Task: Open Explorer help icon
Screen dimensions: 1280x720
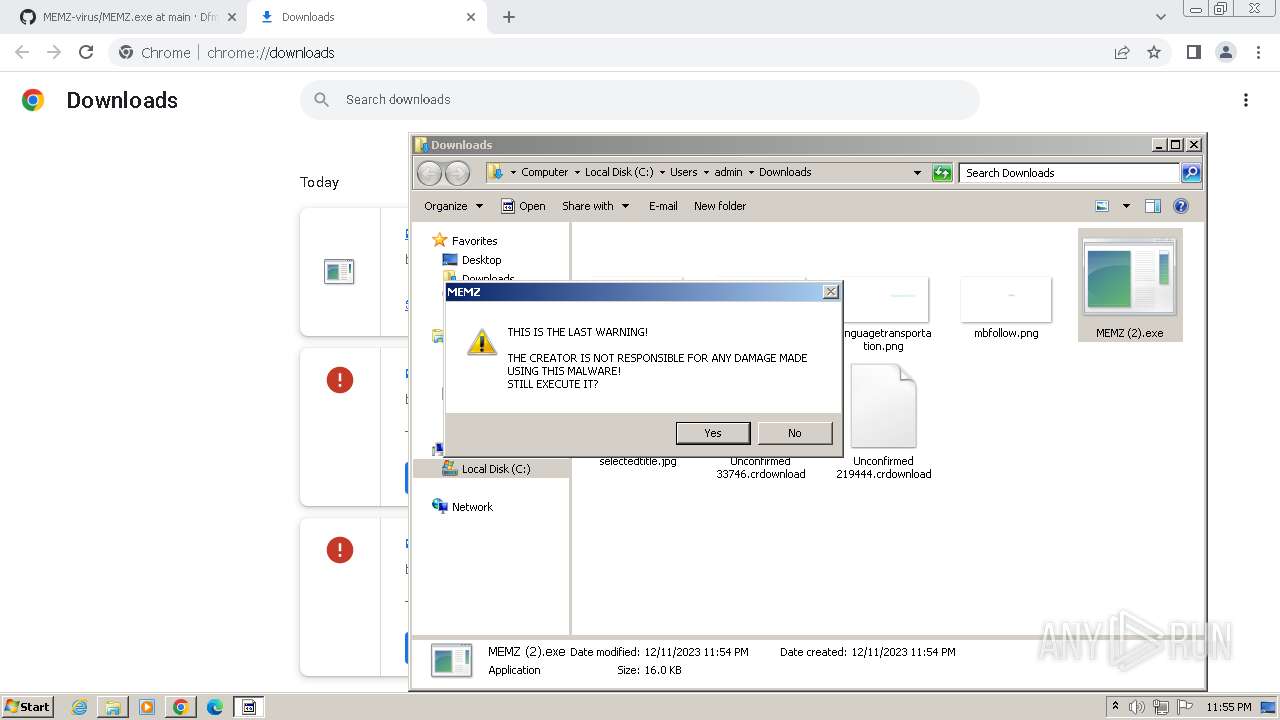Action: click(1181, 206)
